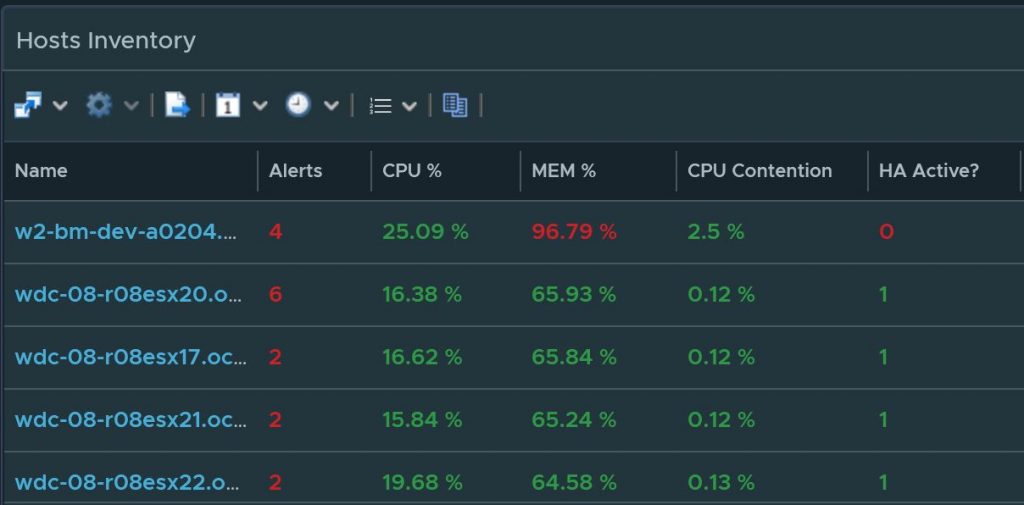
Task: Sort by the Alerts column header
Action: [295, 171]
